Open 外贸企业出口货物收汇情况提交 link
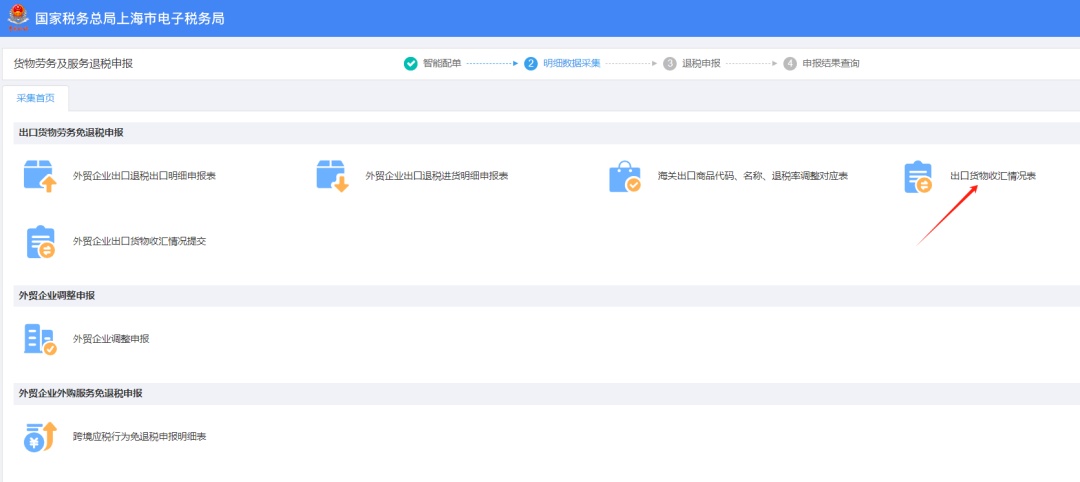1080x482 pixels. click(140, 242)
